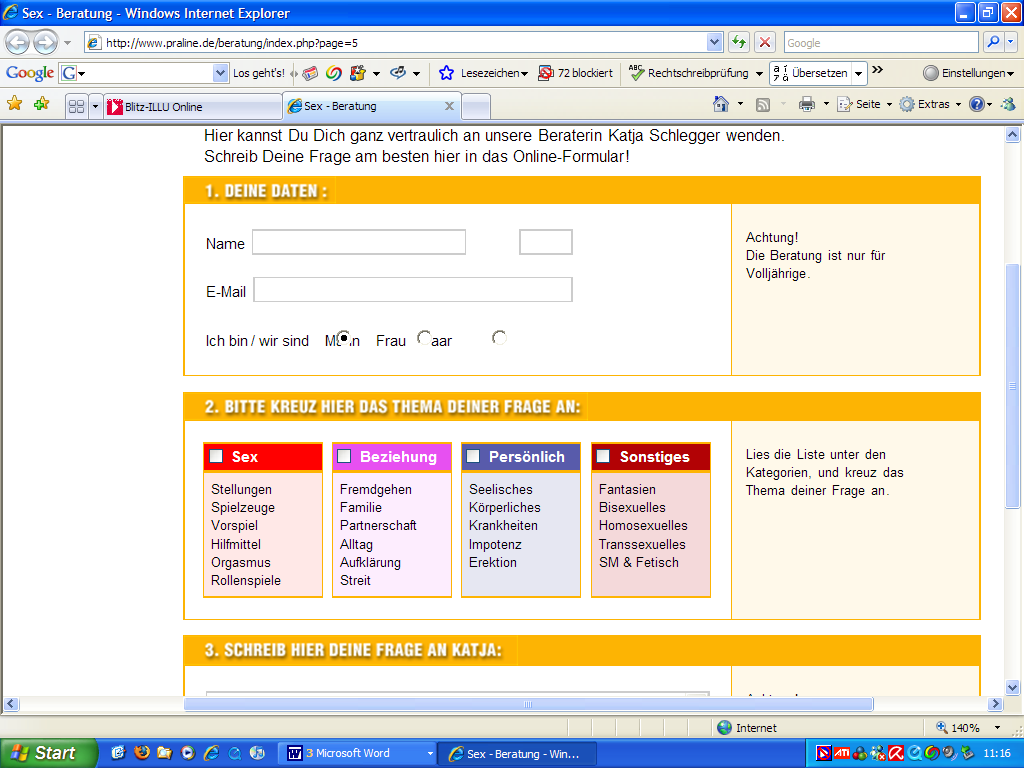Screen dimensions: 1024x768
Task: Open the Lesezeichen dropdown in Google toolbar
Action: pyautogui.click(x=493, y=73)
